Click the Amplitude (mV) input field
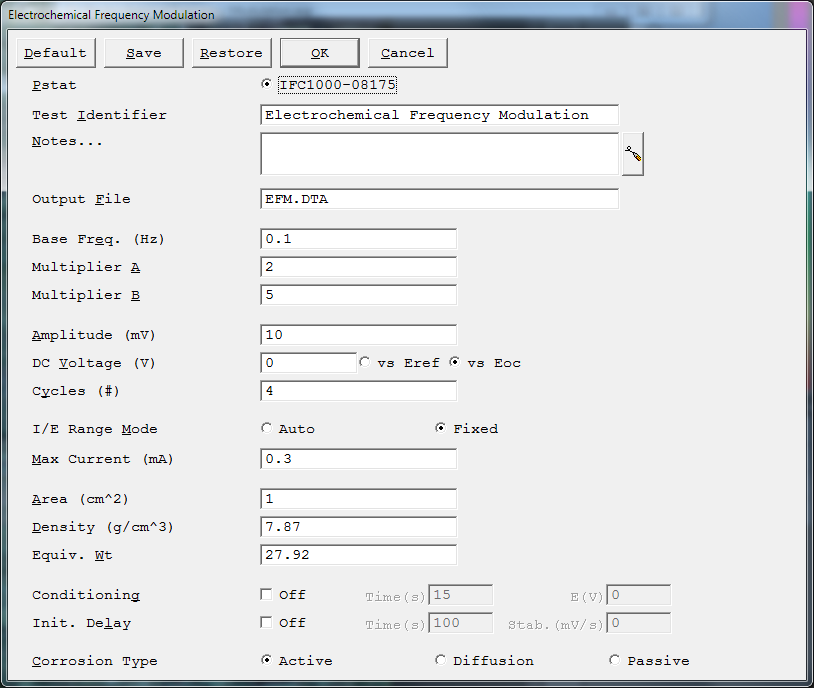The height and width of the screenshot is (688, 814). pyautogui.click(x=358, y=335)
